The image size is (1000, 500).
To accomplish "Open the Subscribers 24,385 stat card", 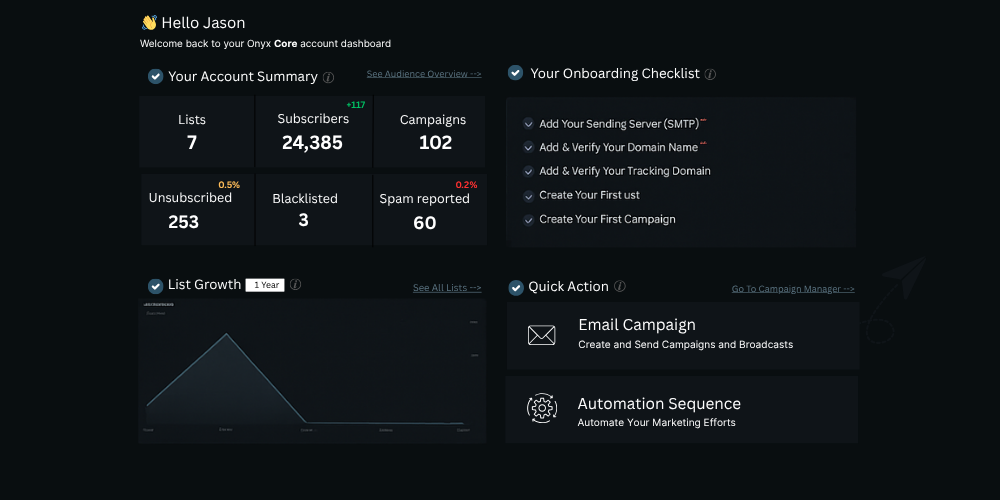I will tap(313, 132).
